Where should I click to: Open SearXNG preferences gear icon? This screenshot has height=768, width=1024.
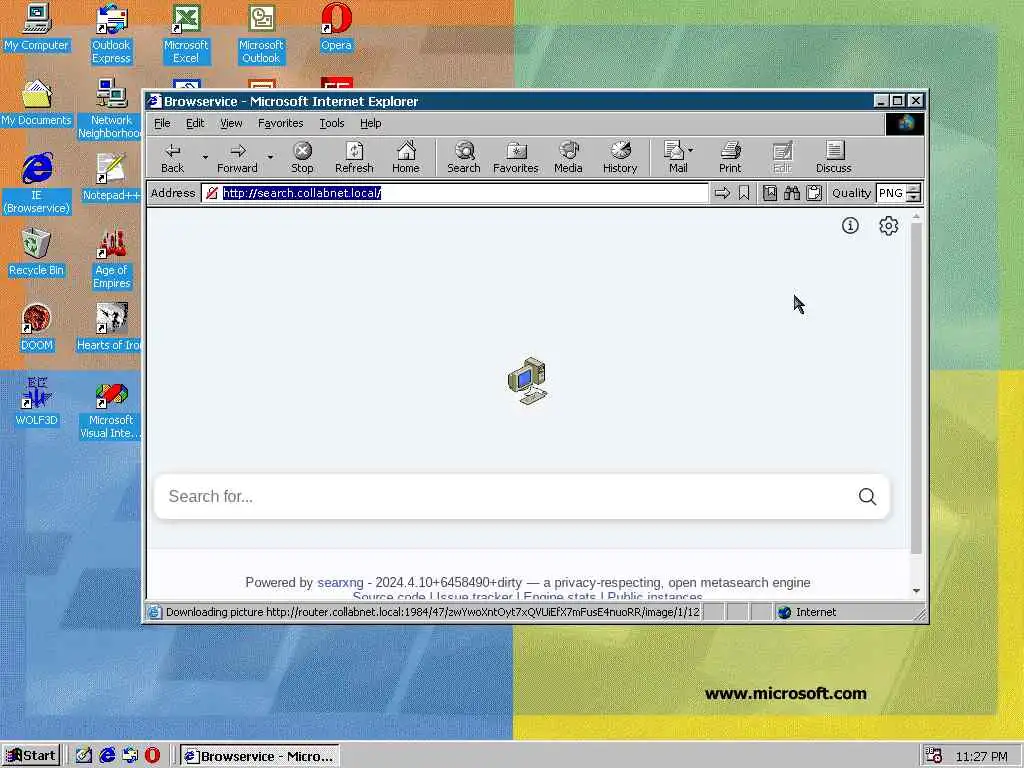[888, 225]
